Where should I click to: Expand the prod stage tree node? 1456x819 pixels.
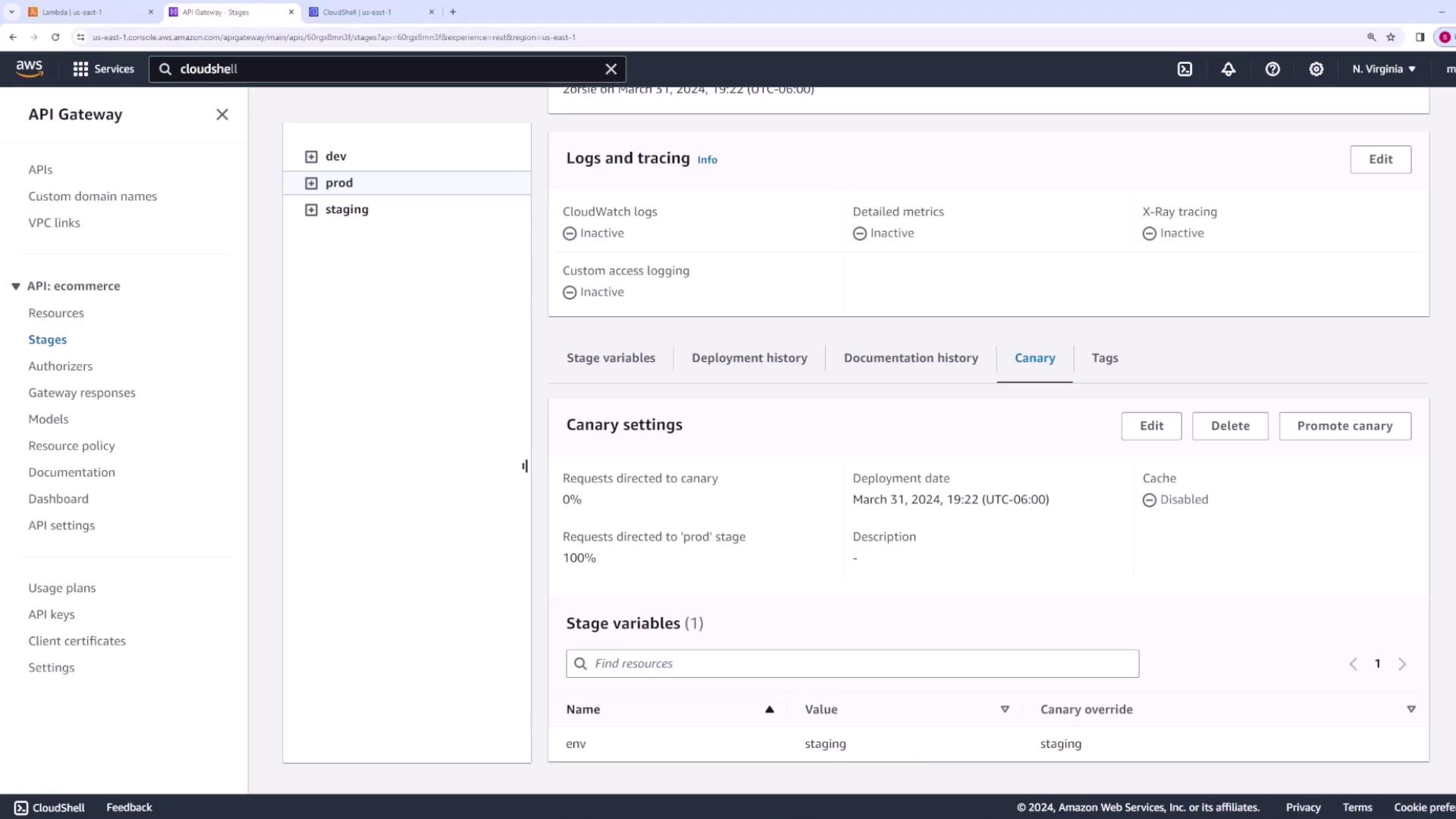(311, 183)
